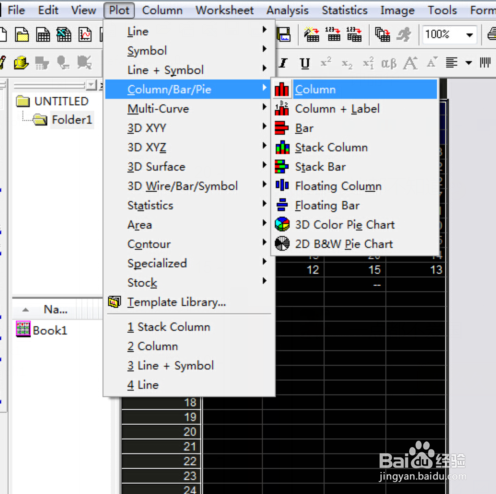Screen dimensions: 496x494
Task: Expand the Specialized submenu
Action: tap(189, 263)
